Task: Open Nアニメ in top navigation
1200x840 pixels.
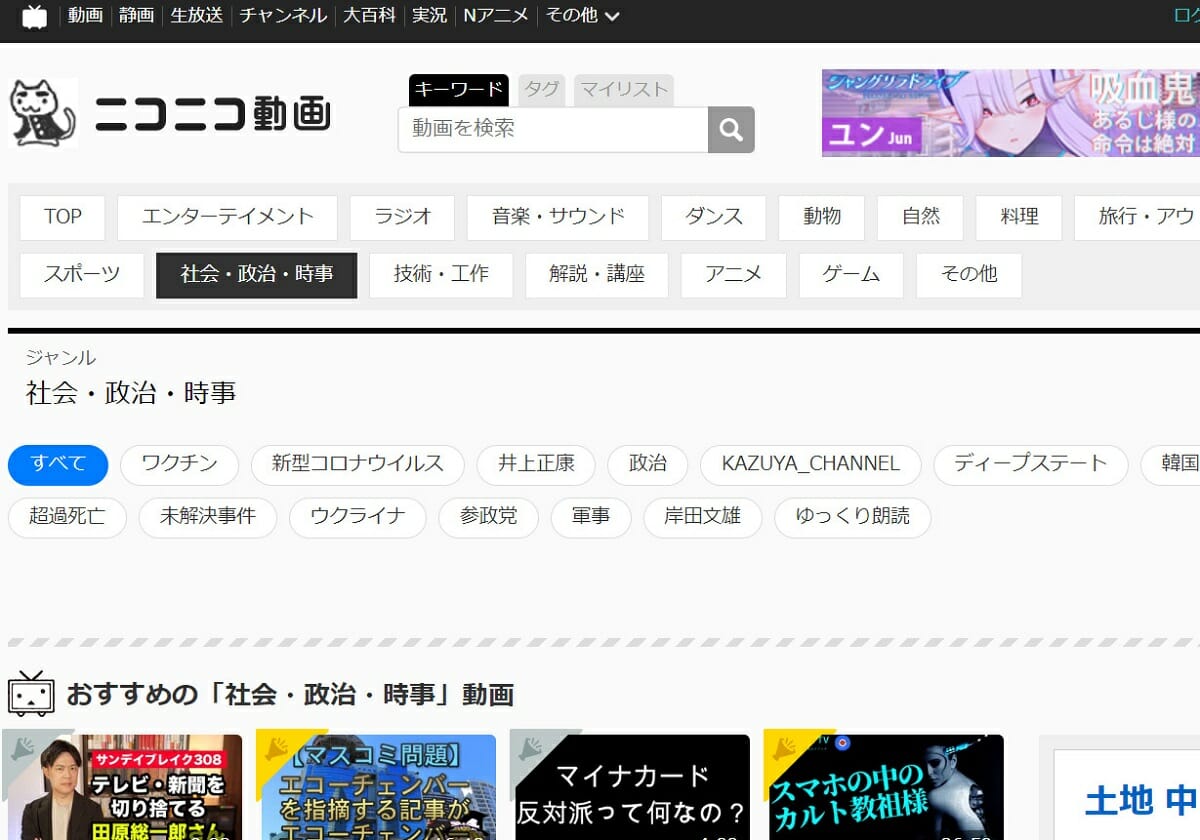Action: [x=496, y=16]
